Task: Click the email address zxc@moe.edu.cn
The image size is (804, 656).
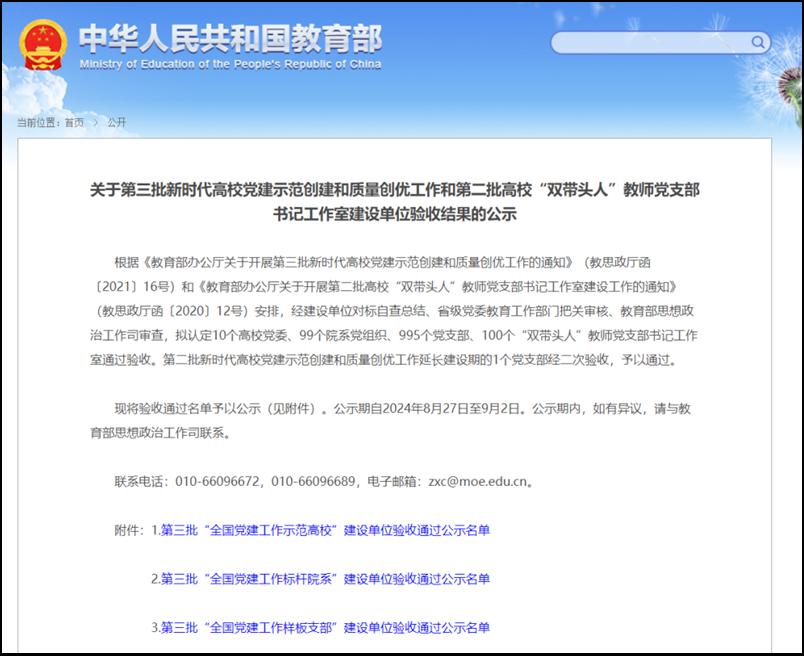Action: coord(477,481)
